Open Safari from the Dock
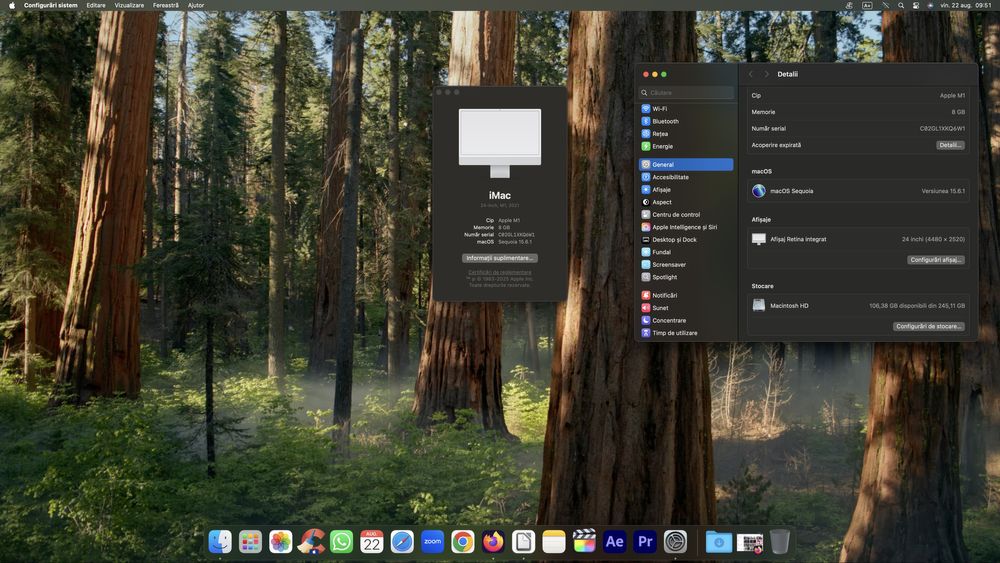Screen dimensions: 1000x563 pos(402,542)
